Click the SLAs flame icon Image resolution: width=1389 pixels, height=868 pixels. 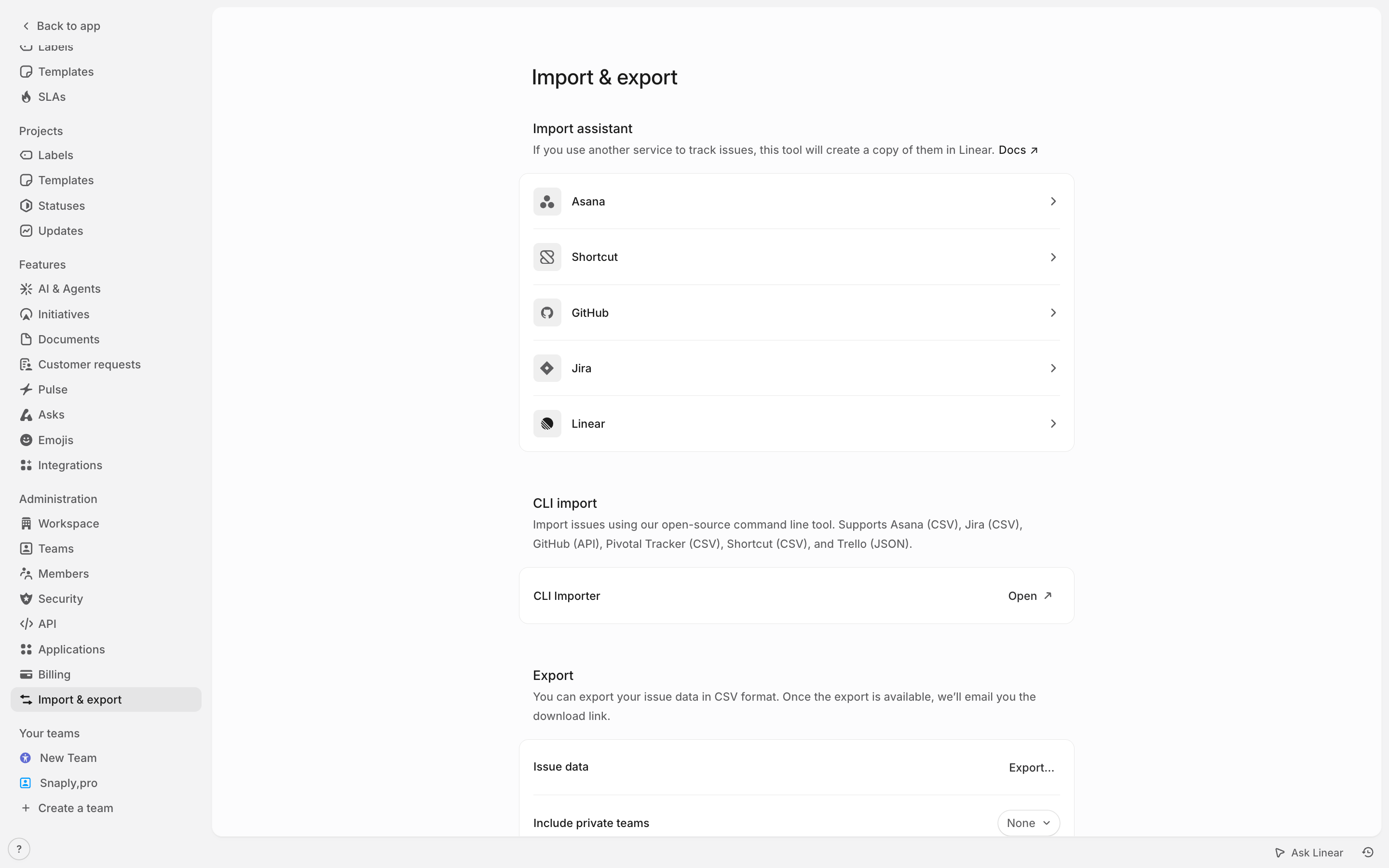pos(26,97)
